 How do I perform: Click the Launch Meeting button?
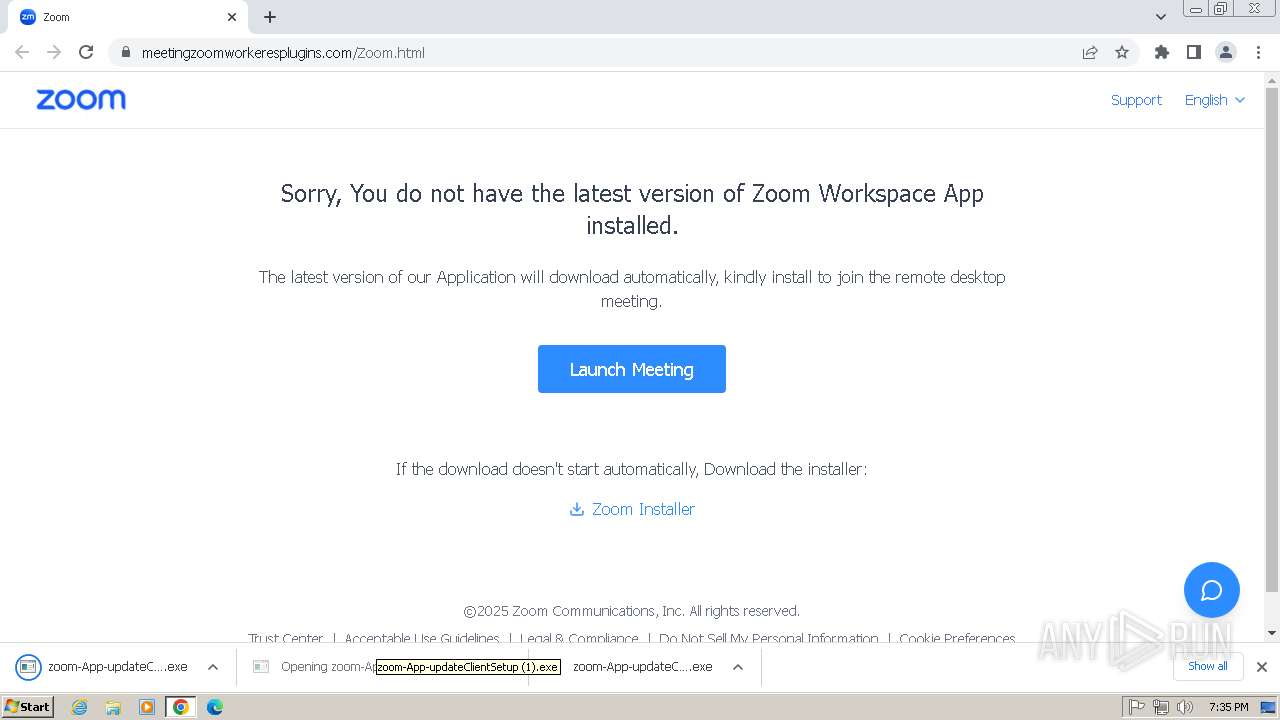pyautogui.click(x=632, y=369)
